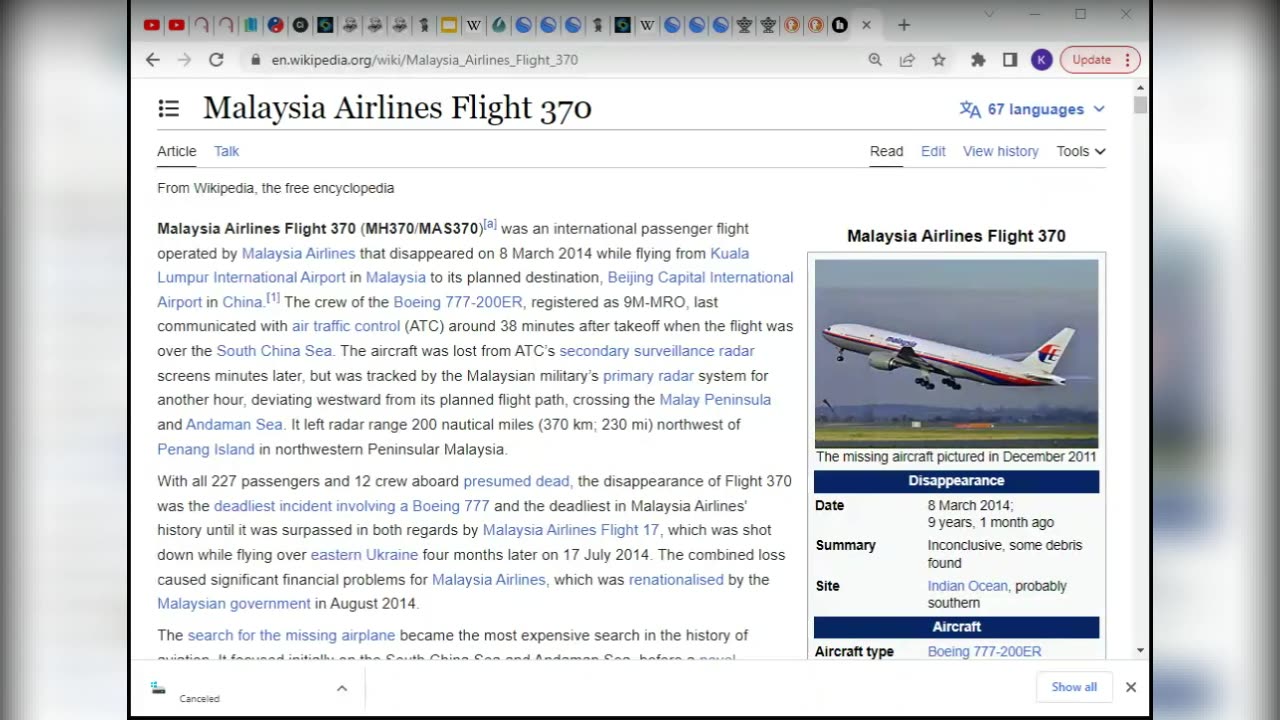The width and height of the screenshot is (1280, 720).
Task: Reload the Wikipedia page
Action: pos(216,60)
